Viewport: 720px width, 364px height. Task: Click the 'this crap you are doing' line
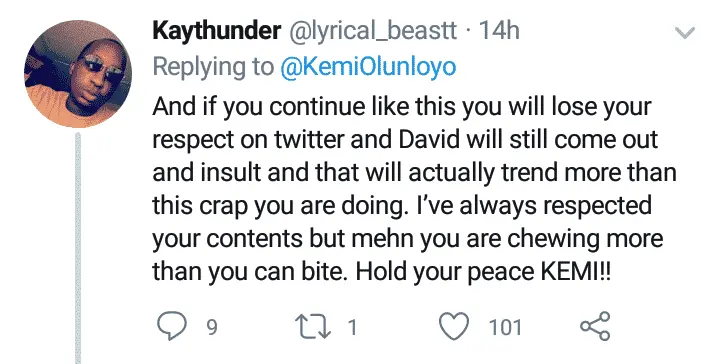(x=280, y=205)
